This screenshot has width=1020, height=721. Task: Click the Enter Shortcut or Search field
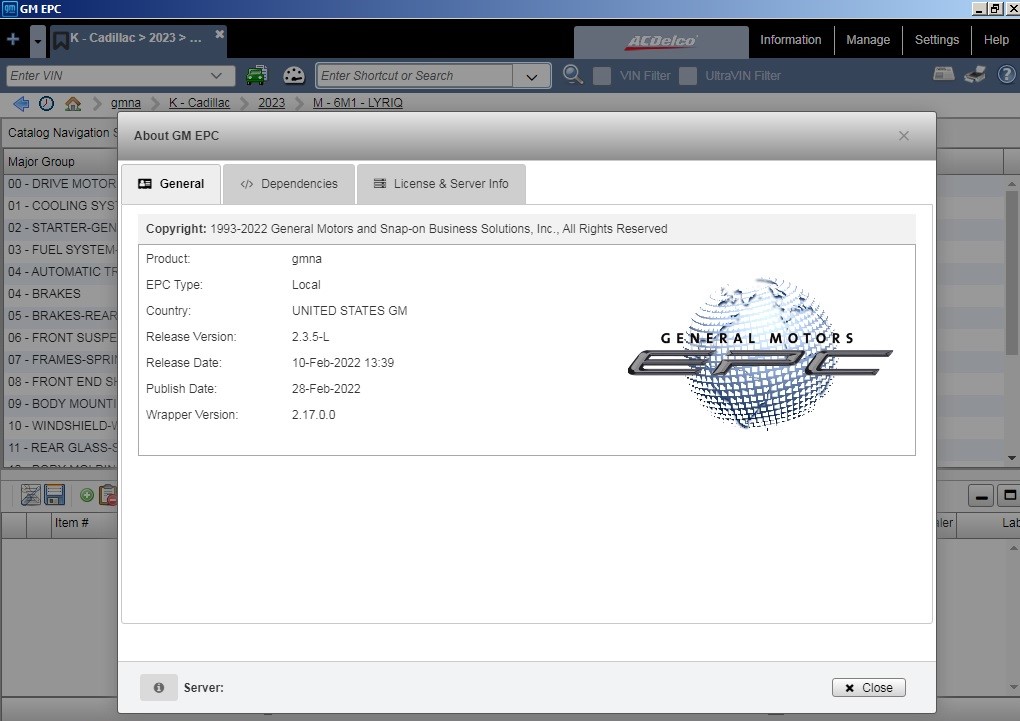click(415, 75)
